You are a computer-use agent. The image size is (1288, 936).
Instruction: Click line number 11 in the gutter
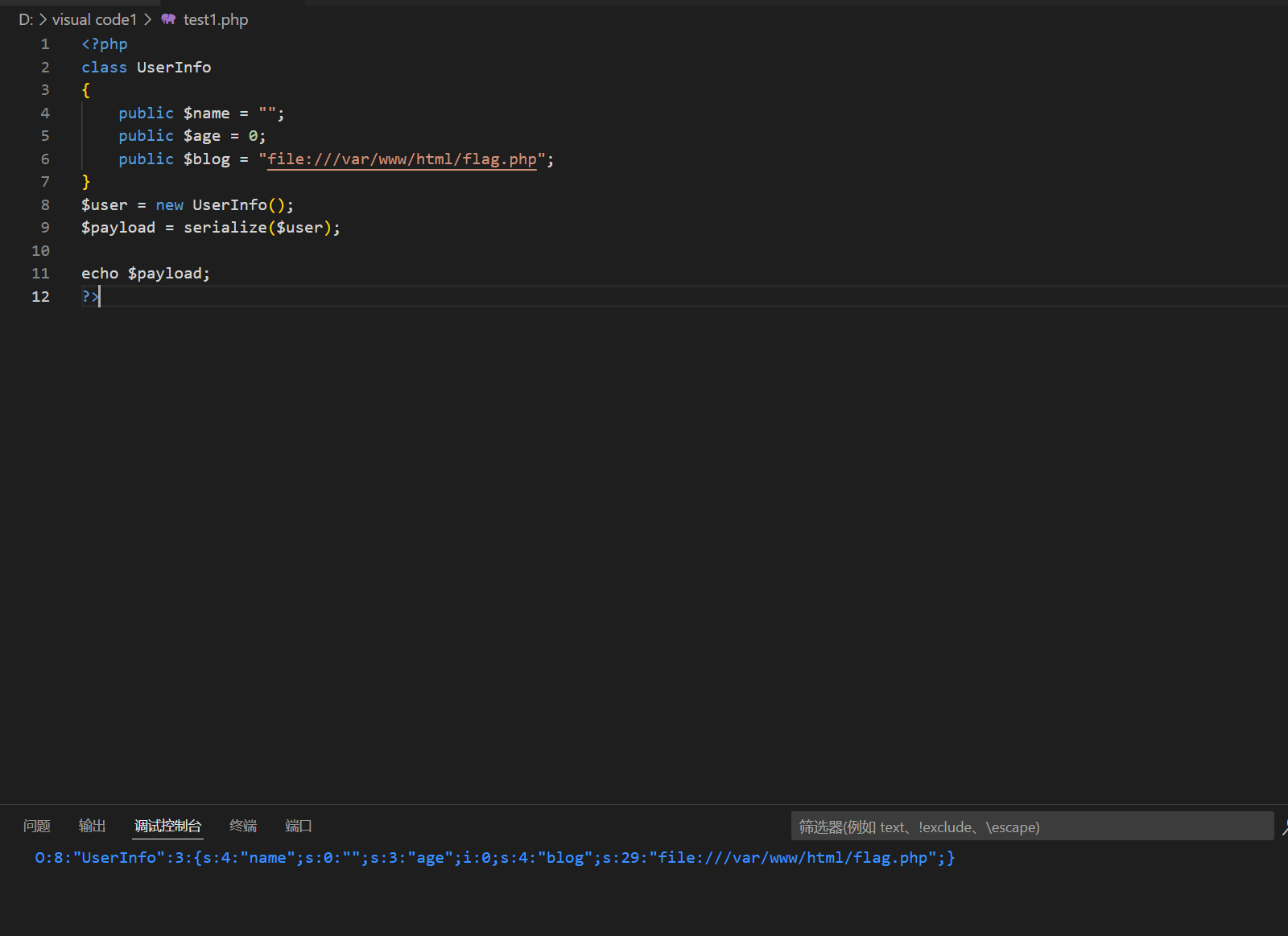40,274
